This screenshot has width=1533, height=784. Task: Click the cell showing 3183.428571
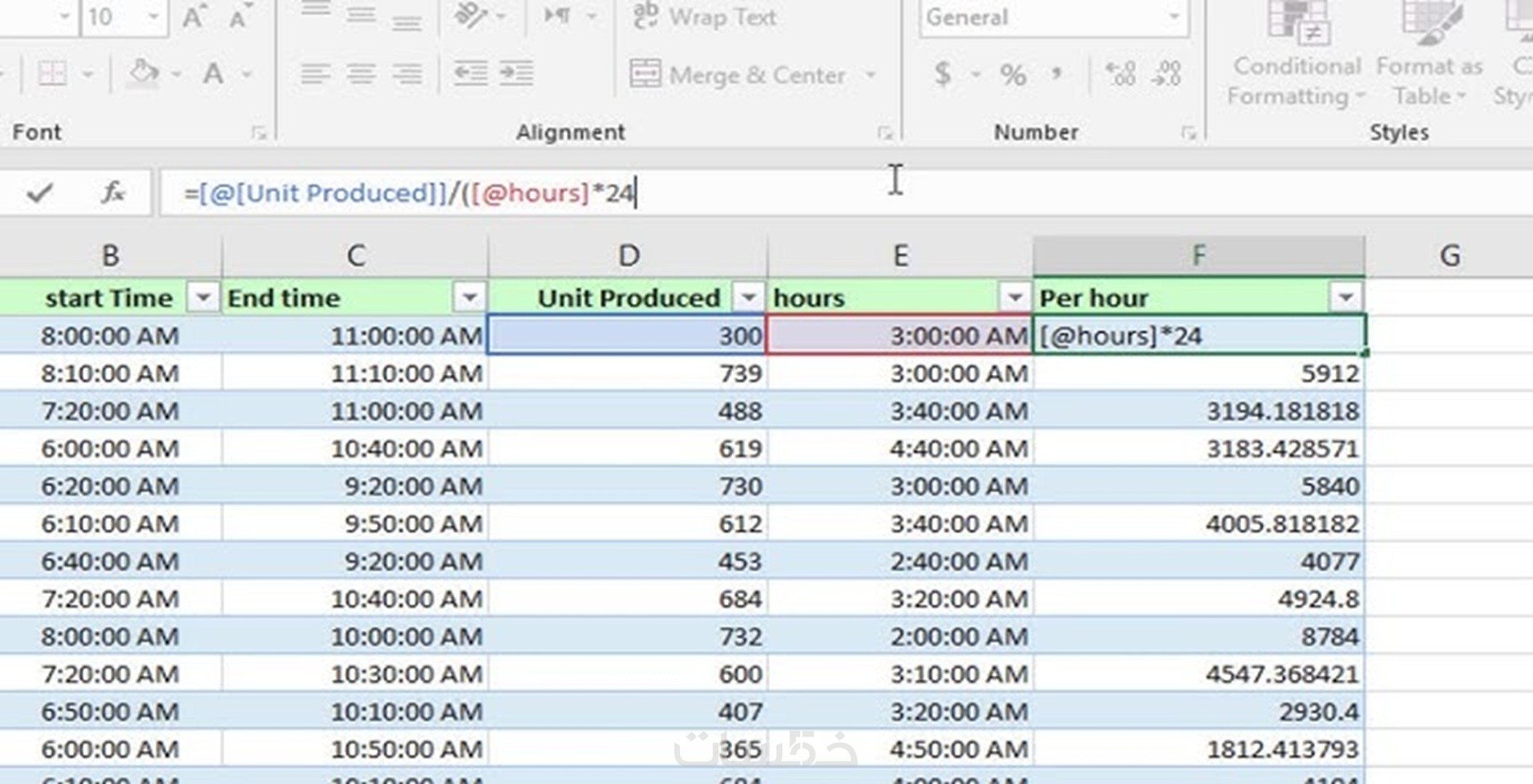pos(1199,449)
